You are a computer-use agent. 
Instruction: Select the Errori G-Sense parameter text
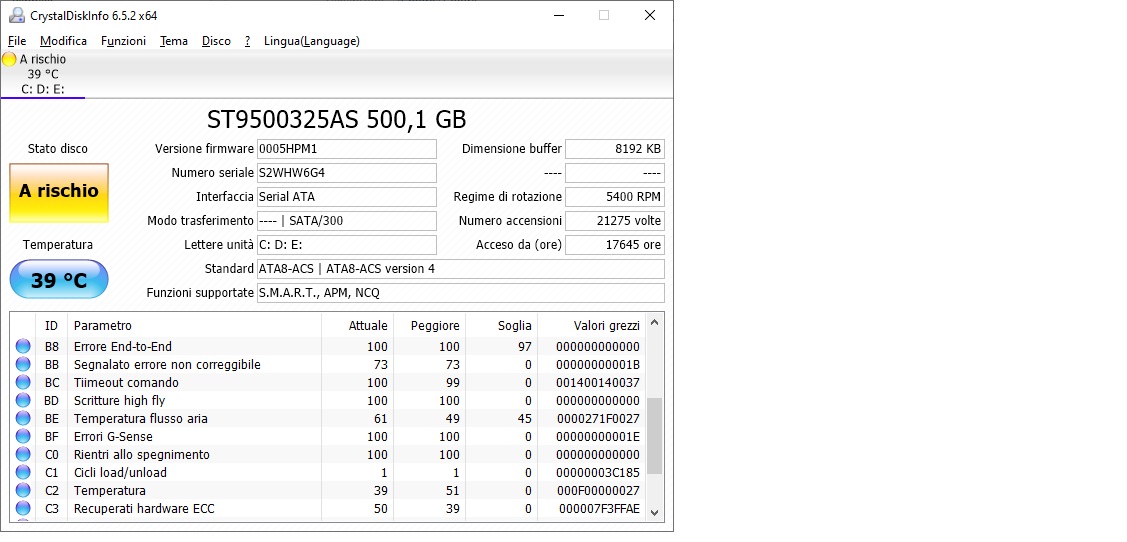click(113, 436)
